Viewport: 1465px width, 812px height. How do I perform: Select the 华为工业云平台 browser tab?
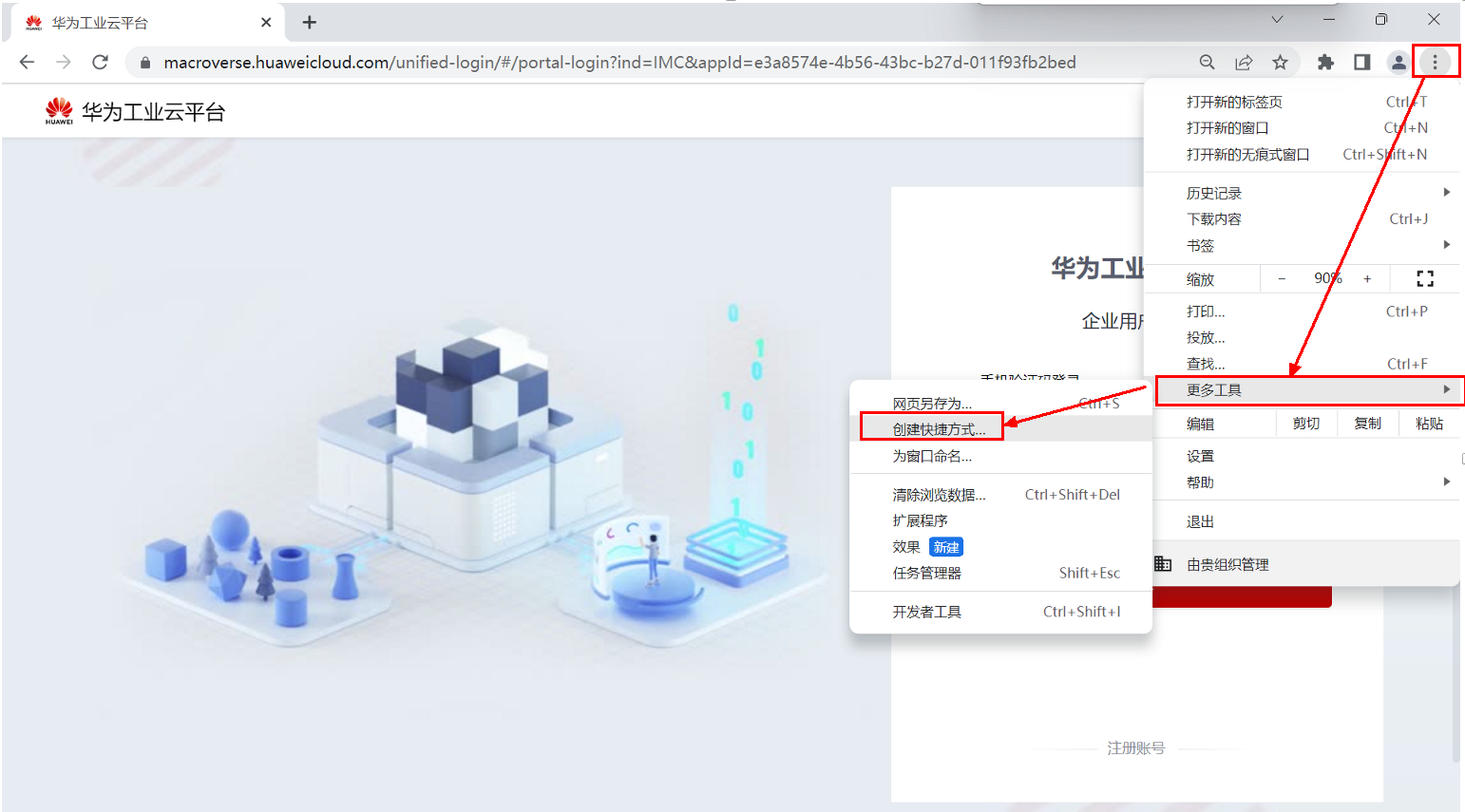(147, 22)
